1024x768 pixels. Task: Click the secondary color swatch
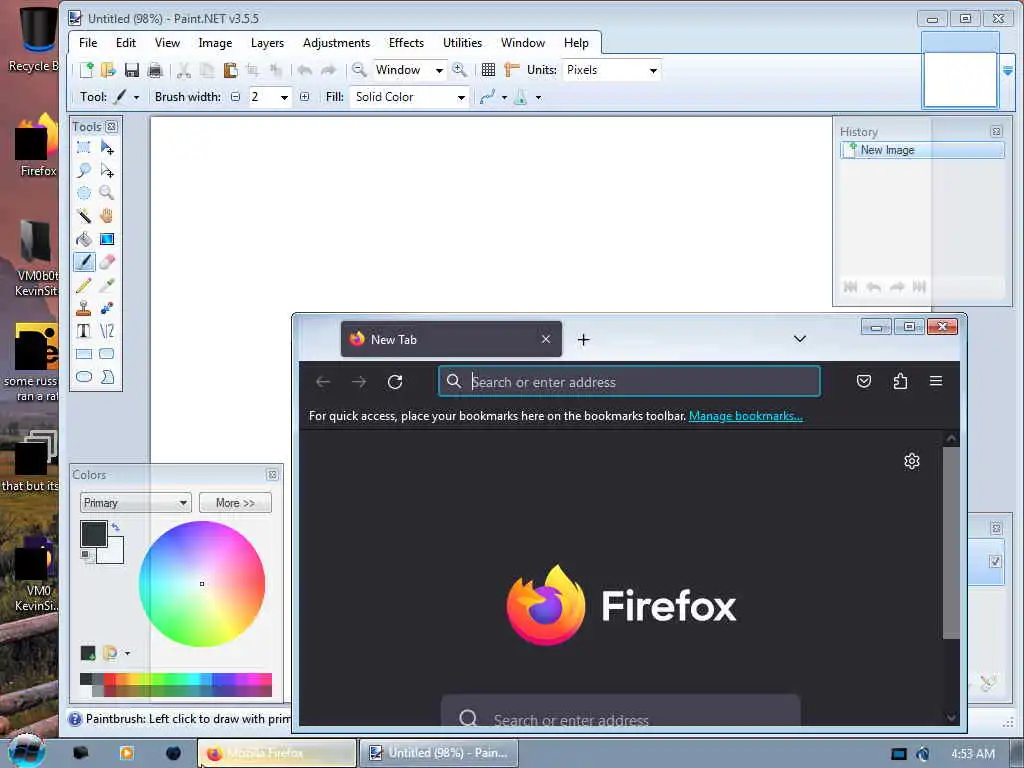click(x=114, y=554)
